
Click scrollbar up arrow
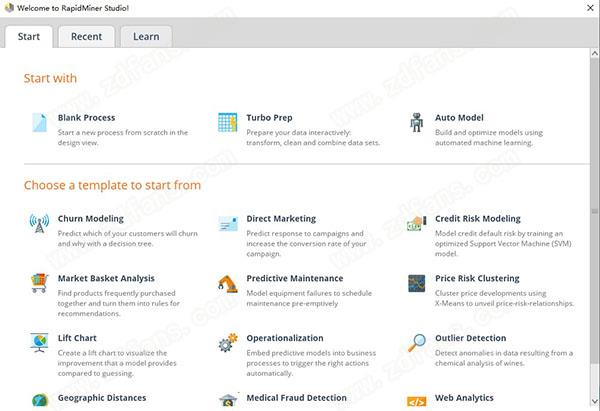pyautogui.click(x=595, y=54)
